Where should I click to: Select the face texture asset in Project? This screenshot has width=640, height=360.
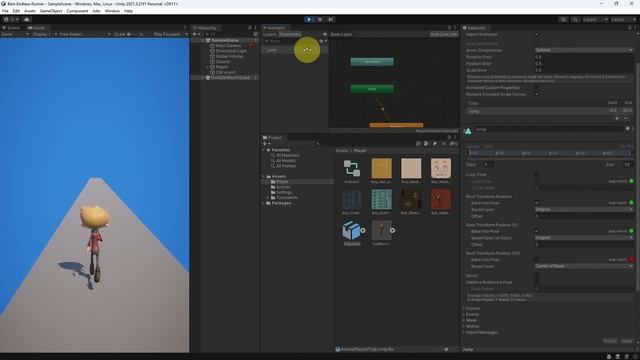pos(441,168)
